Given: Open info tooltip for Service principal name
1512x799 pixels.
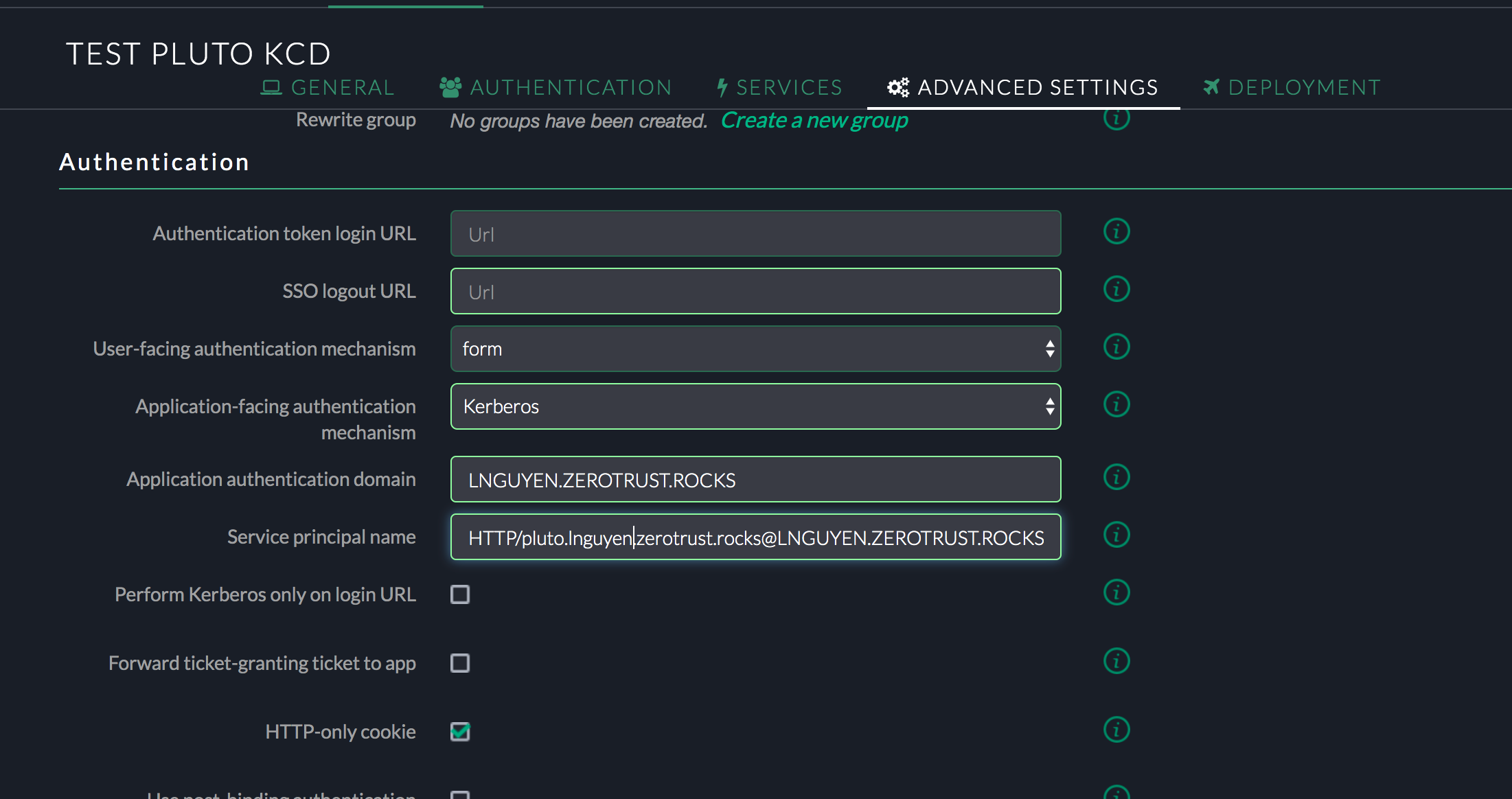Looking at the screenshot, I should coord(1116,535).
